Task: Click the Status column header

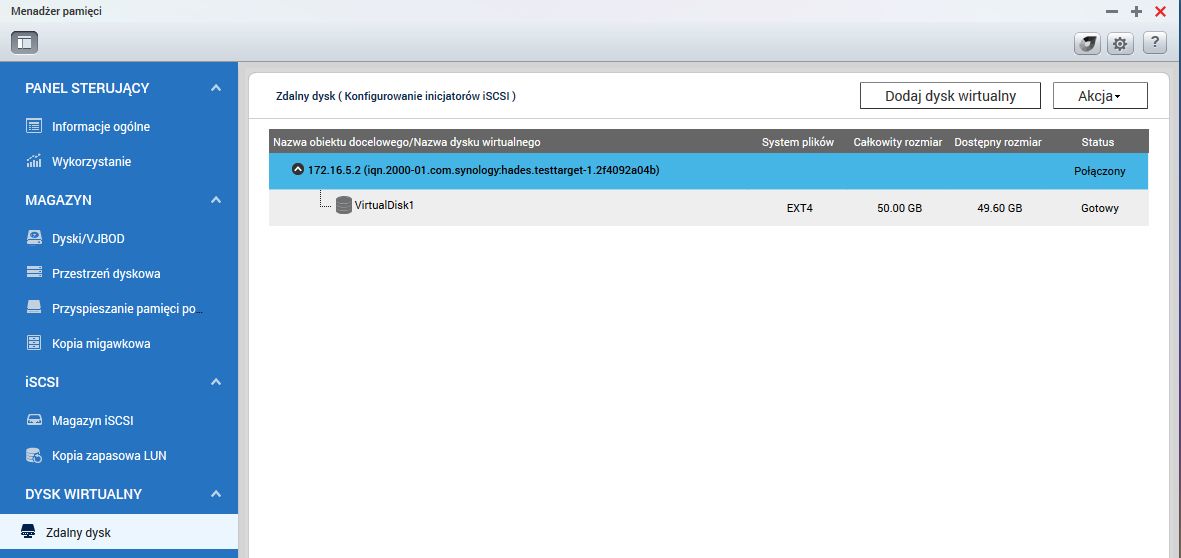Action: point(1097,142)
